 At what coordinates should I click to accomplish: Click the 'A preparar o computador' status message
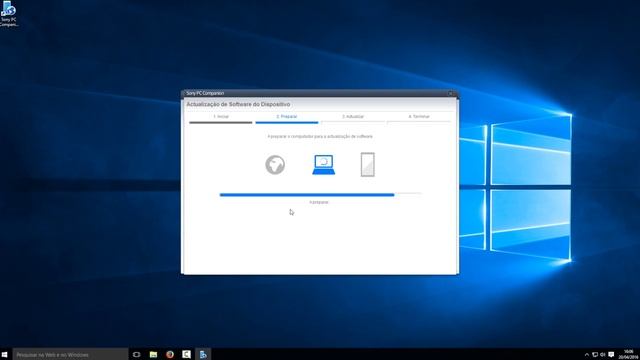pos(320,136)
